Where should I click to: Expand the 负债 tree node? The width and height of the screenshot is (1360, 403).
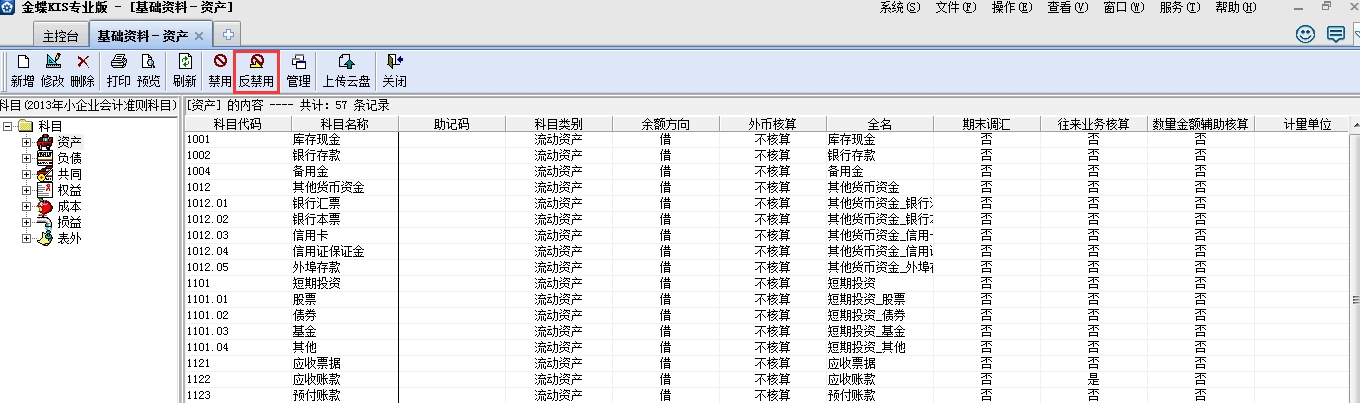[26, 158]
